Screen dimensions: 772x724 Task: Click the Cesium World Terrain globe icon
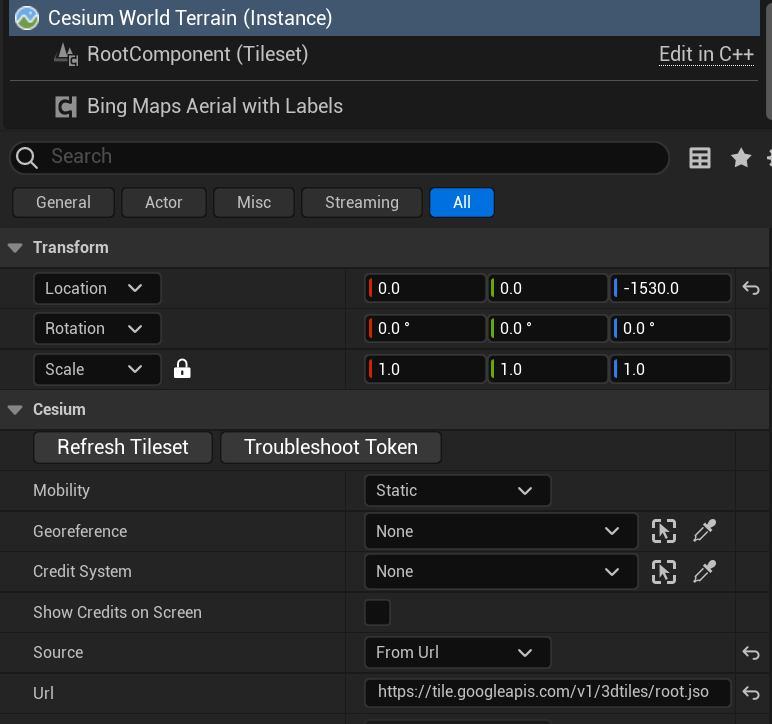27,18
